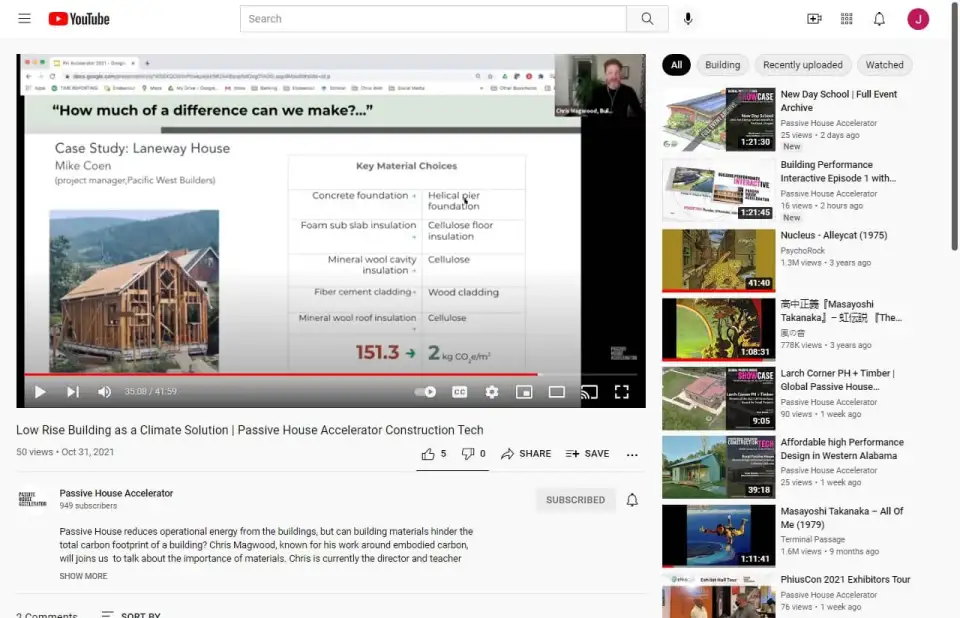Open the Passive House Accelerator channel link
This screenshot has height=618, width=960.
116,493
